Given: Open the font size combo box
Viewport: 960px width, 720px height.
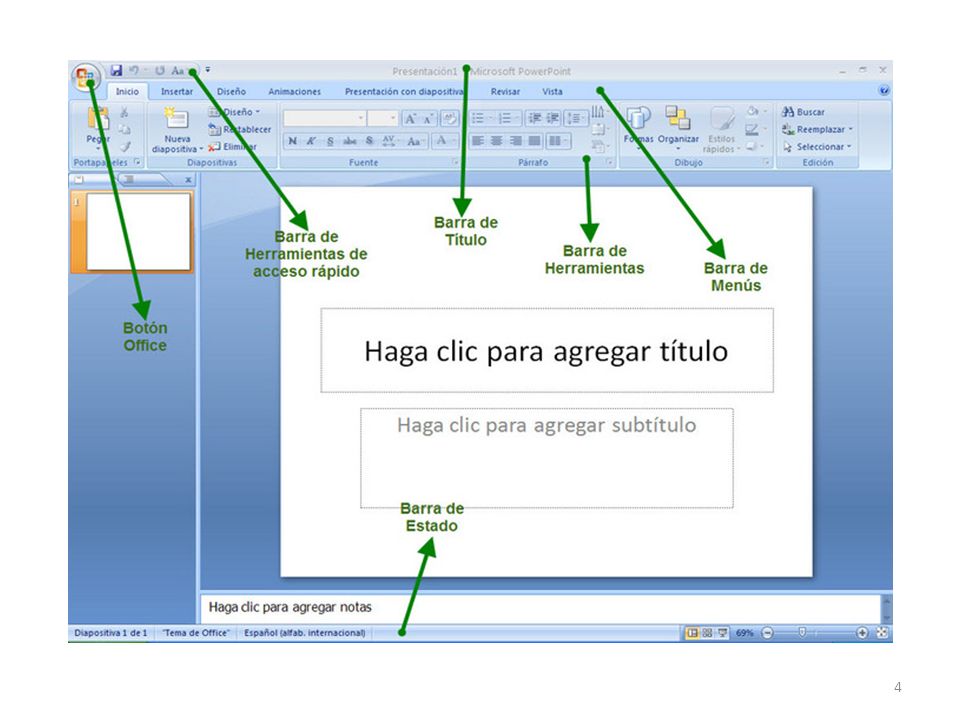Looking at the screenshot, I should (x=383, y=118).
